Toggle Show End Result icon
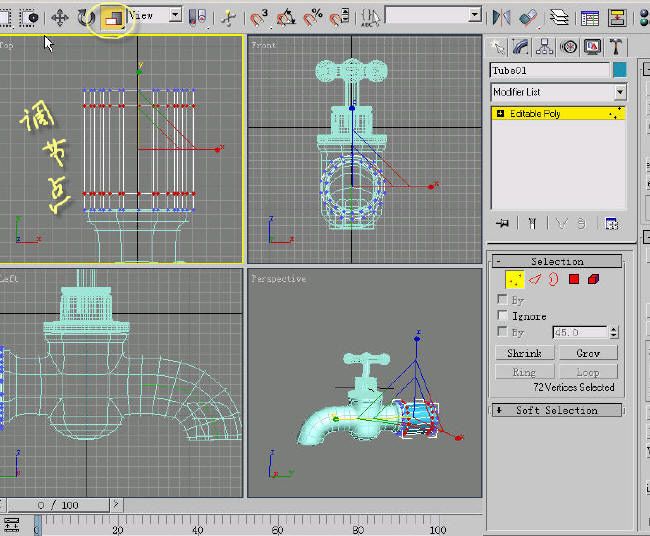This screenshot has height=536, width=650. [532, 224]
